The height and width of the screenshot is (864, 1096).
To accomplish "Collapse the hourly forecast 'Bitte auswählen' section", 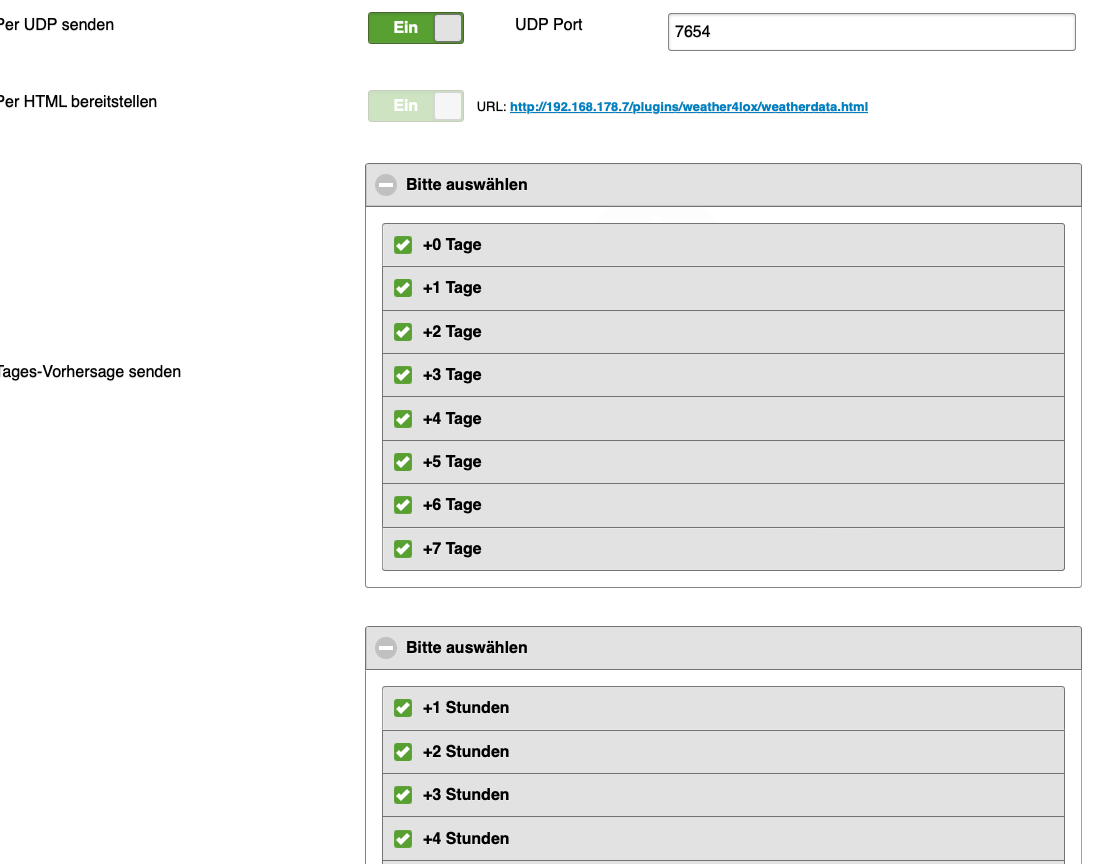I will pos(466,648).
